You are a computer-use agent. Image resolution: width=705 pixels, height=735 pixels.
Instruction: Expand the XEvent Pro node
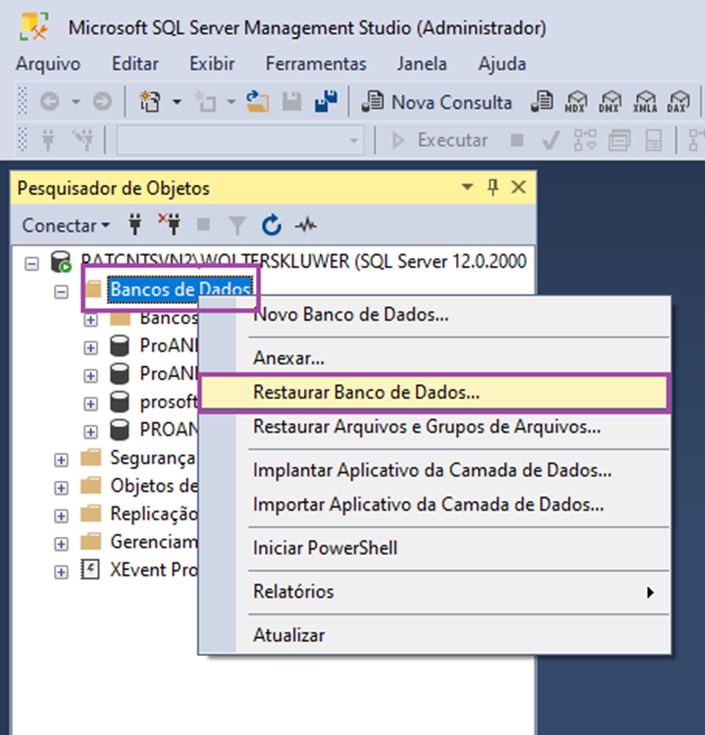point(61,572)
